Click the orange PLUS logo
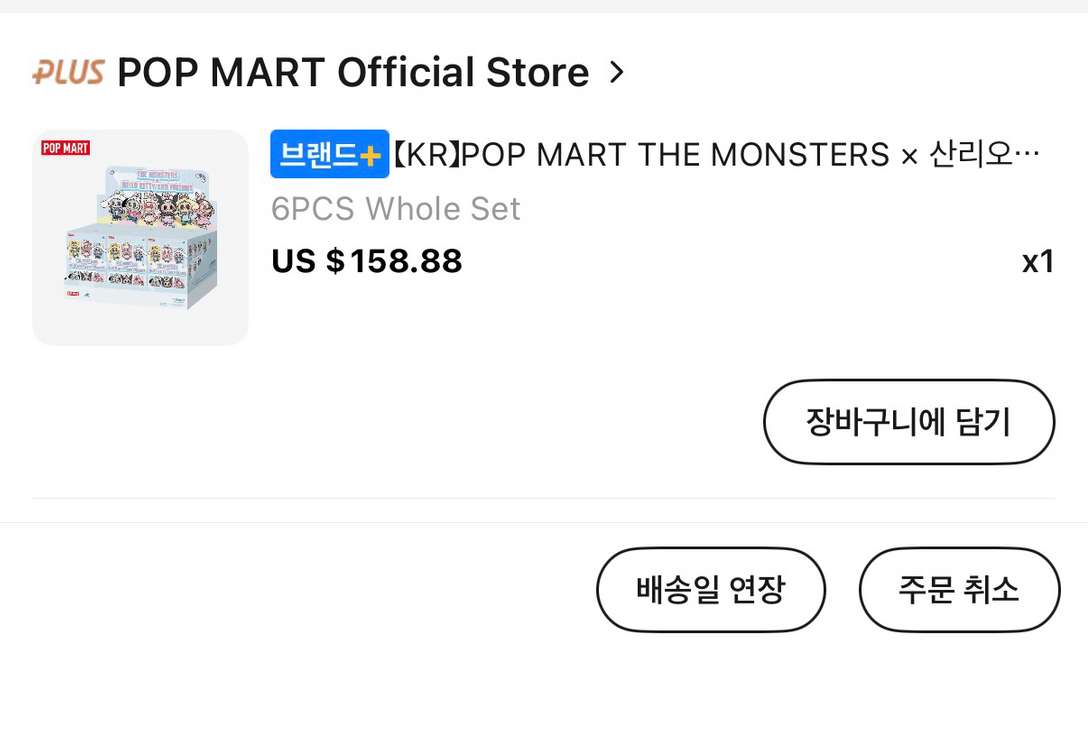 pyautogui.click(x=68, y=73)
